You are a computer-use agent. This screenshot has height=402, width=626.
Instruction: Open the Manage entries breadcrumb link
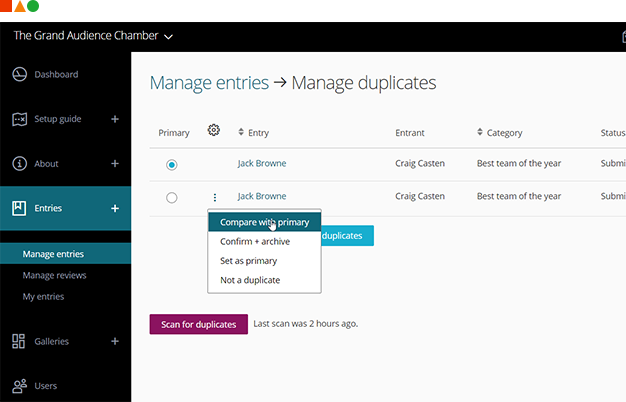click(x=208, y=83)
